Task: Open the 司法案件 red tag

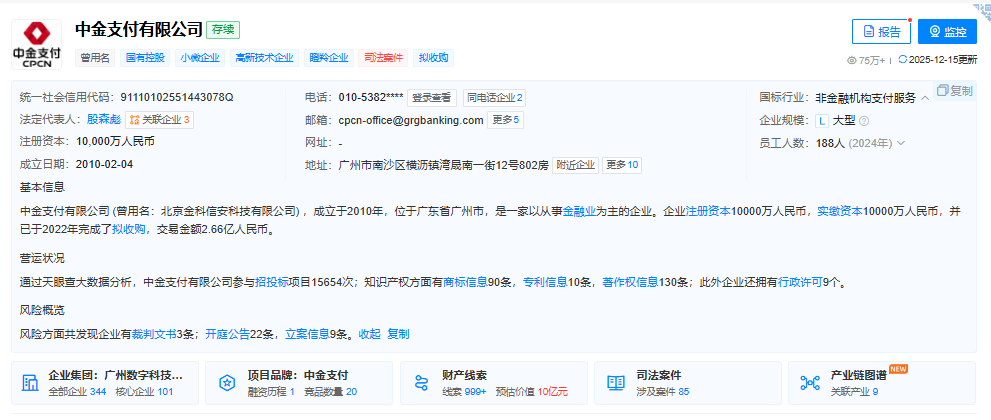Action: pos(383,58)
